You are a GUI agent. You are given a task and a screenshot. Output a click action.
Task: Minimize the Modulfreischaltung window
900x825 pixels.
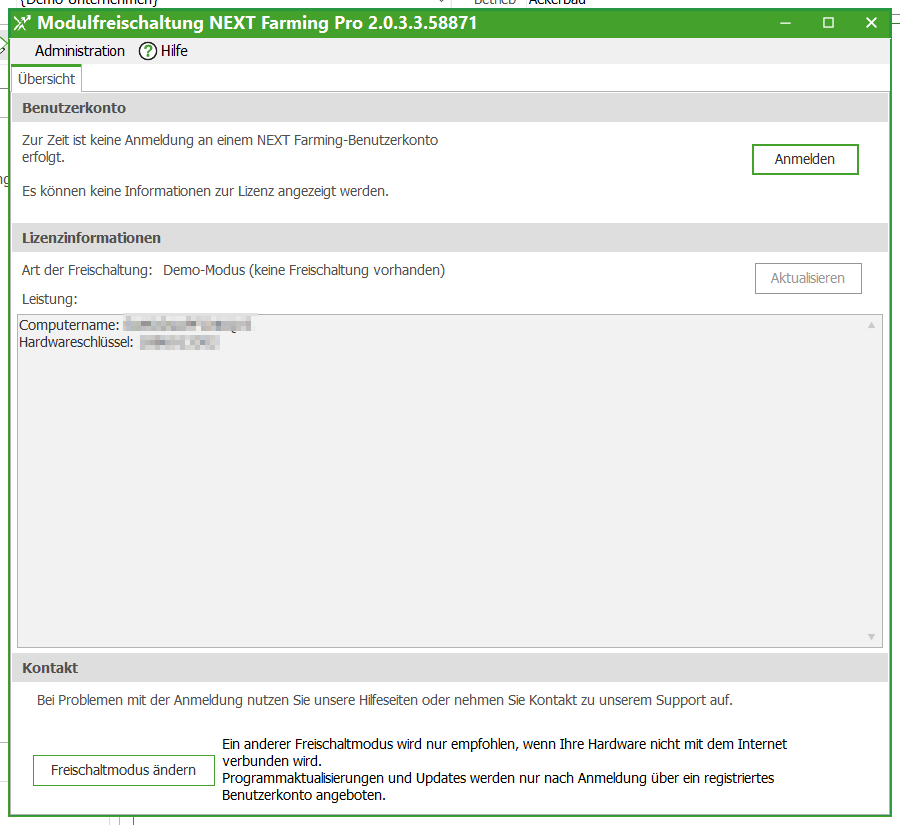click(x=785, y=22)
